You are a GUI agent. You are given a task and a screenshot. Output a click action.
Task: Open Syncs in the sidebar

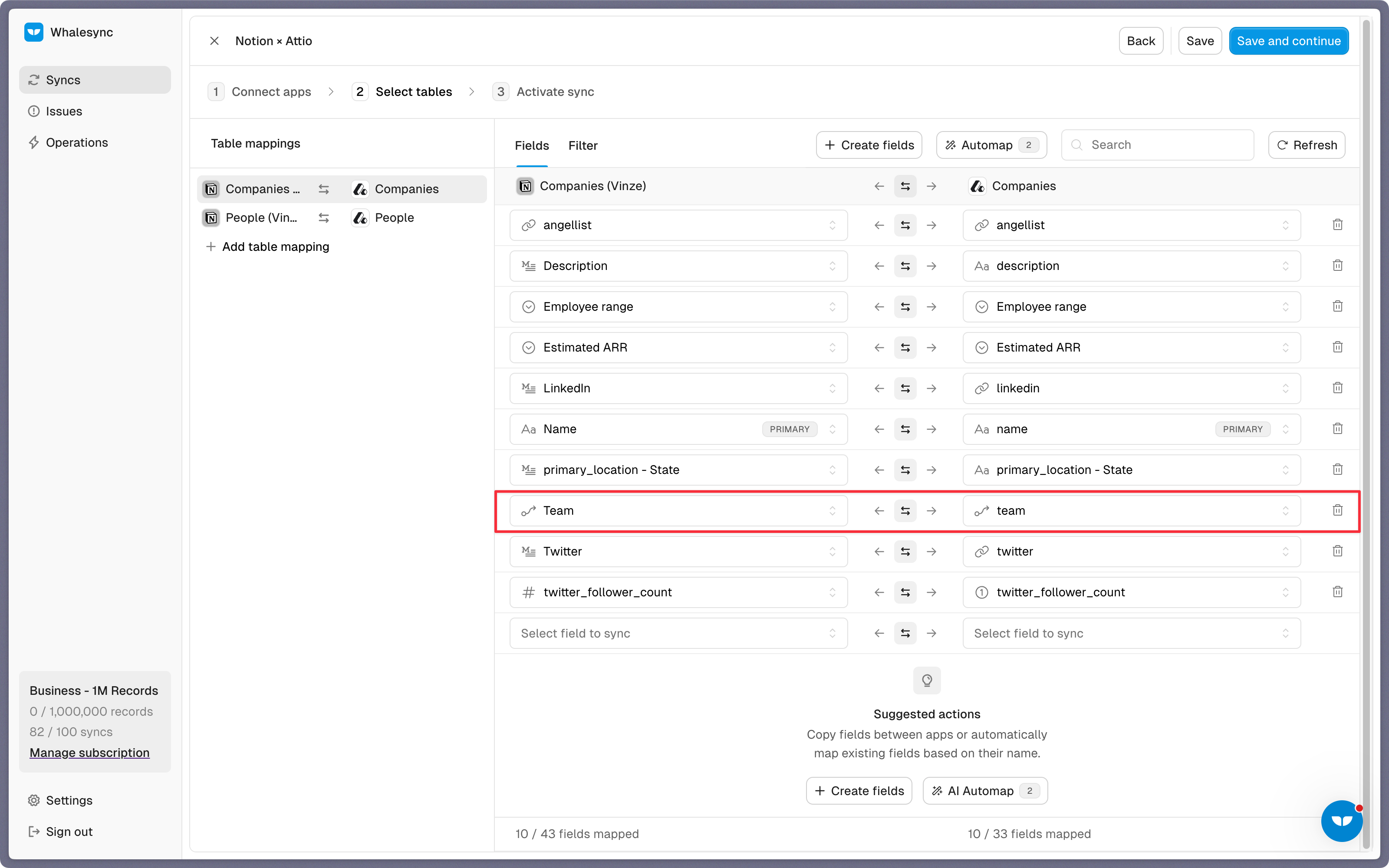click(95, 80)
